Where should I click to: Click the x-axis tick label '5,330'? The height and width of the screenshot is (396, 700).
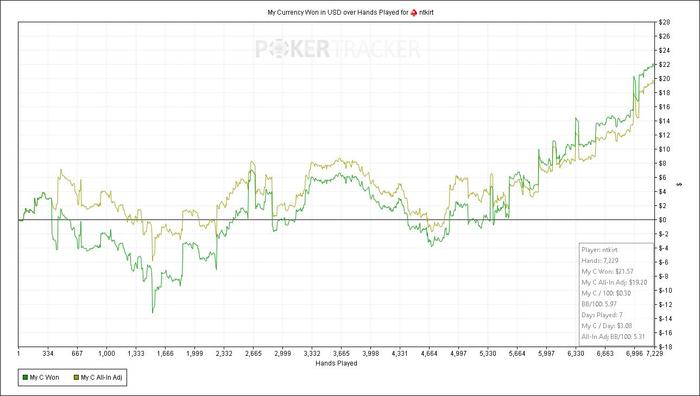(x=488, y=354)
